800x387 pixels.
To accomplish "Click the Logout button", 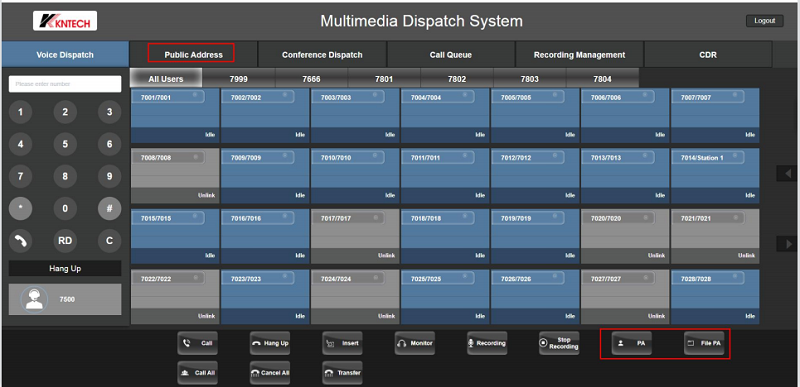I will click(x=764, y=21).
